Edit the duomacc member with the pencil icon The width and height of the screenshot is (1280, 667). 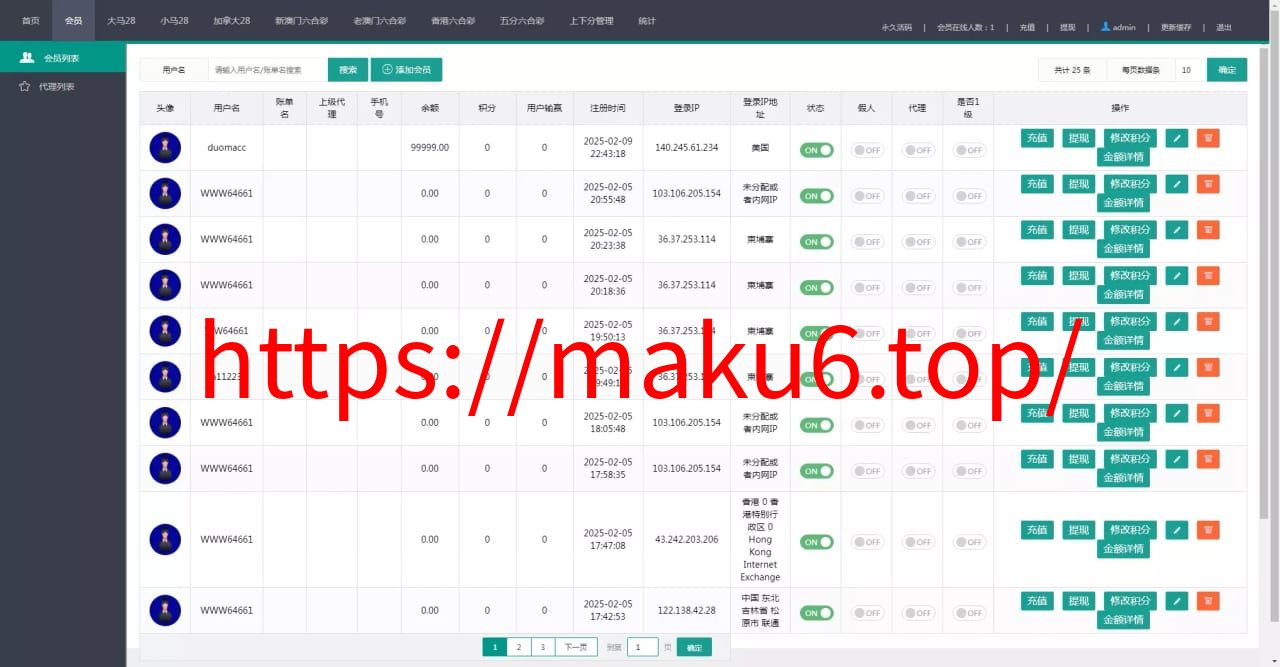point(1177,138)
